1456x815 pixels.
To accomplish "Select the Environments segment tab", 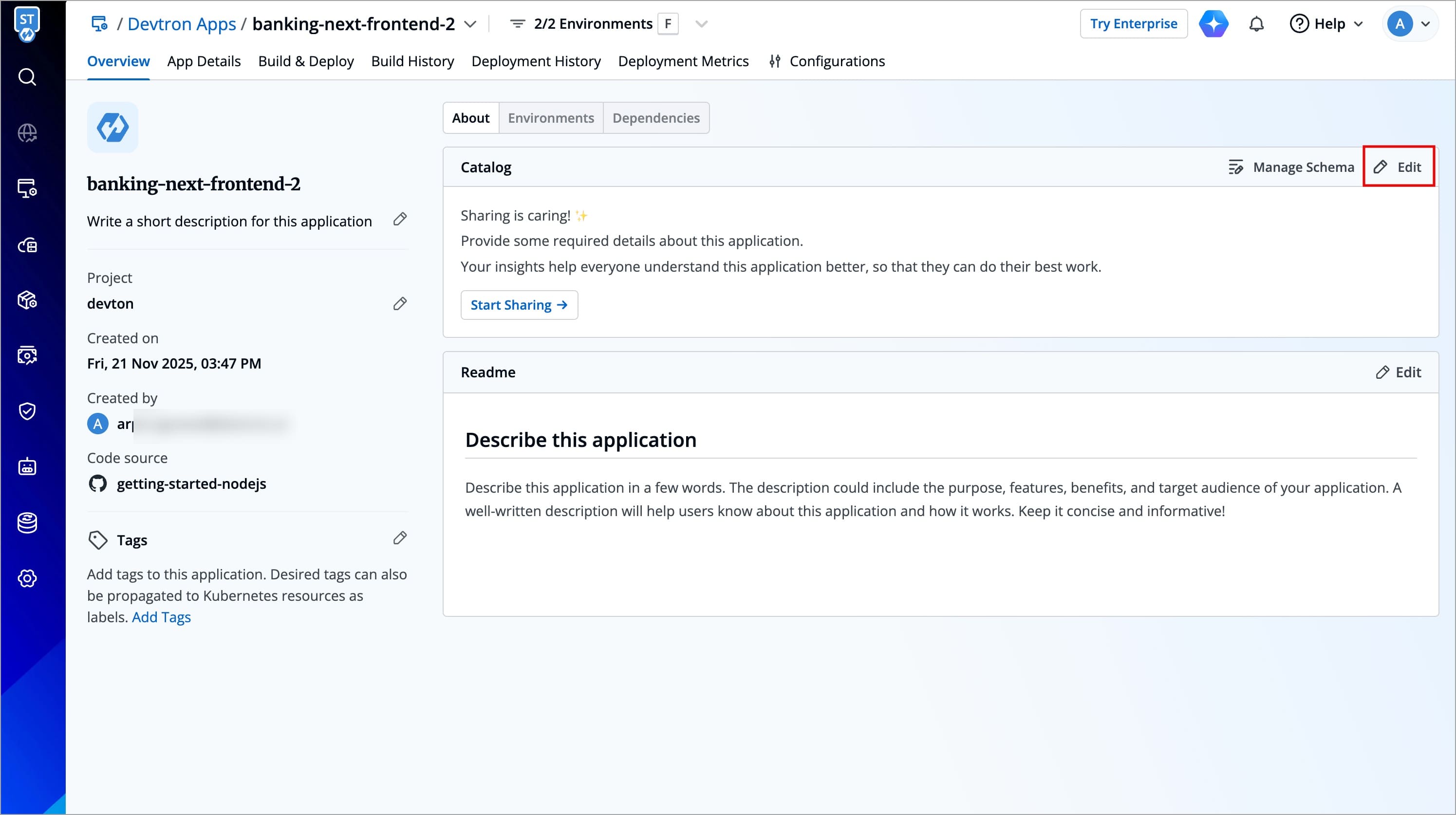I will [x=551, y=118].
